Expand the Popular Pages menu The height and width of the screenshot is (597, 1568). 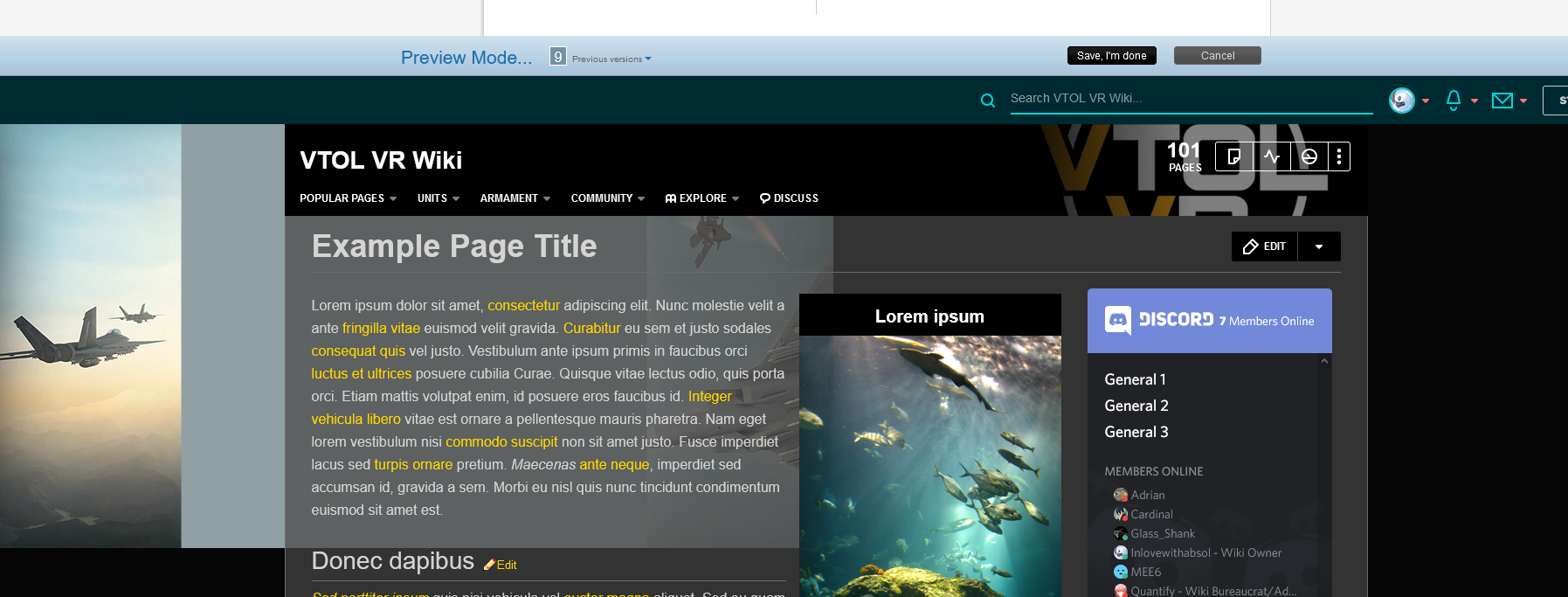tap(348, 198)
